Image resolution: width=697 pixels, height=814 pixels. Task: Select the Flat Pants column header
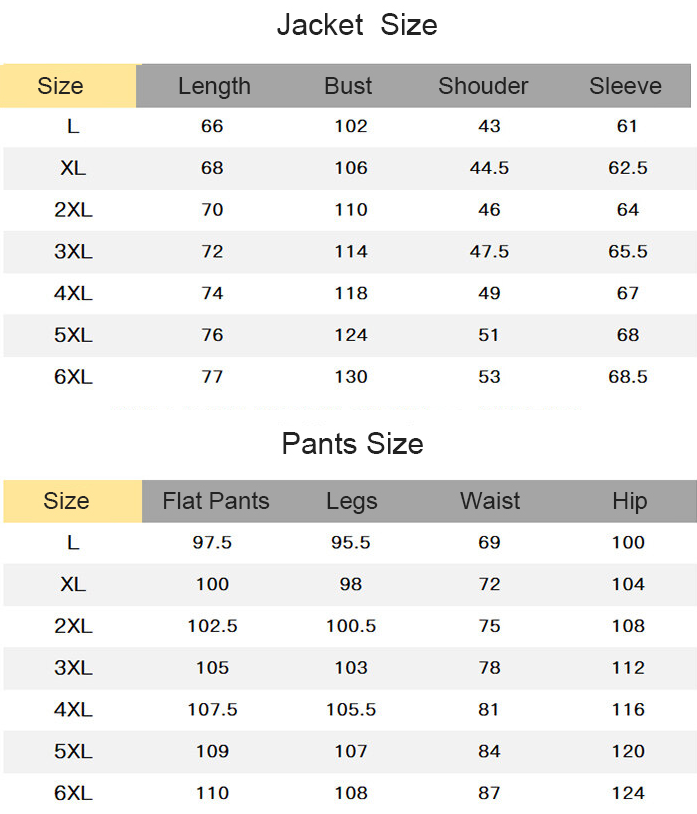216,501
